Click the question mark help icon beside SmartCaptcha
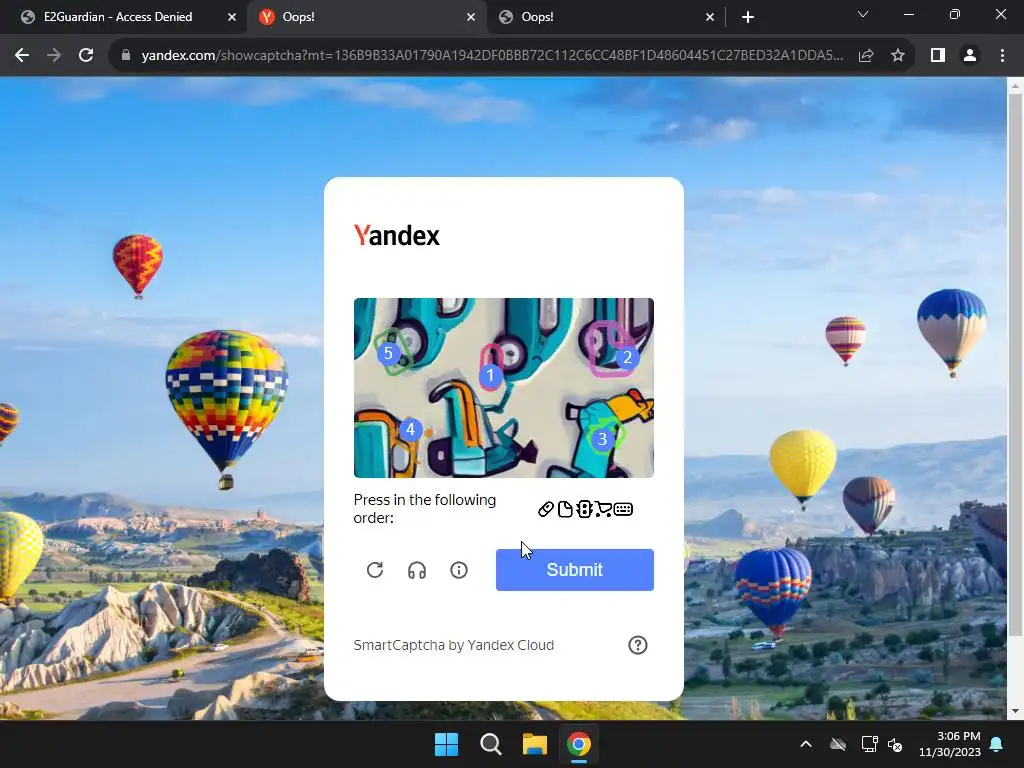Screen dimensions: 1024x768 point(637,645)
